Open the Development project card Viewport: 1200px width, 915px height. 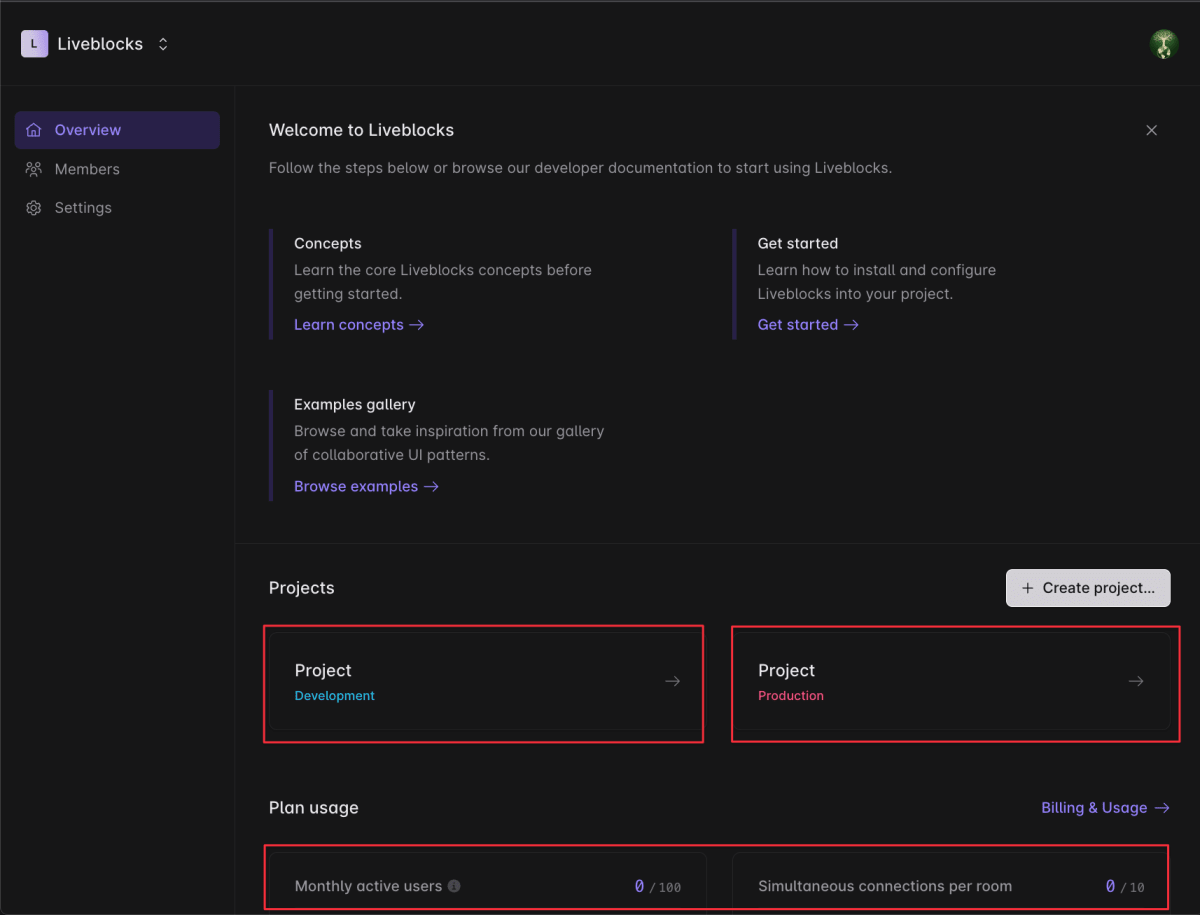[486, 681]
